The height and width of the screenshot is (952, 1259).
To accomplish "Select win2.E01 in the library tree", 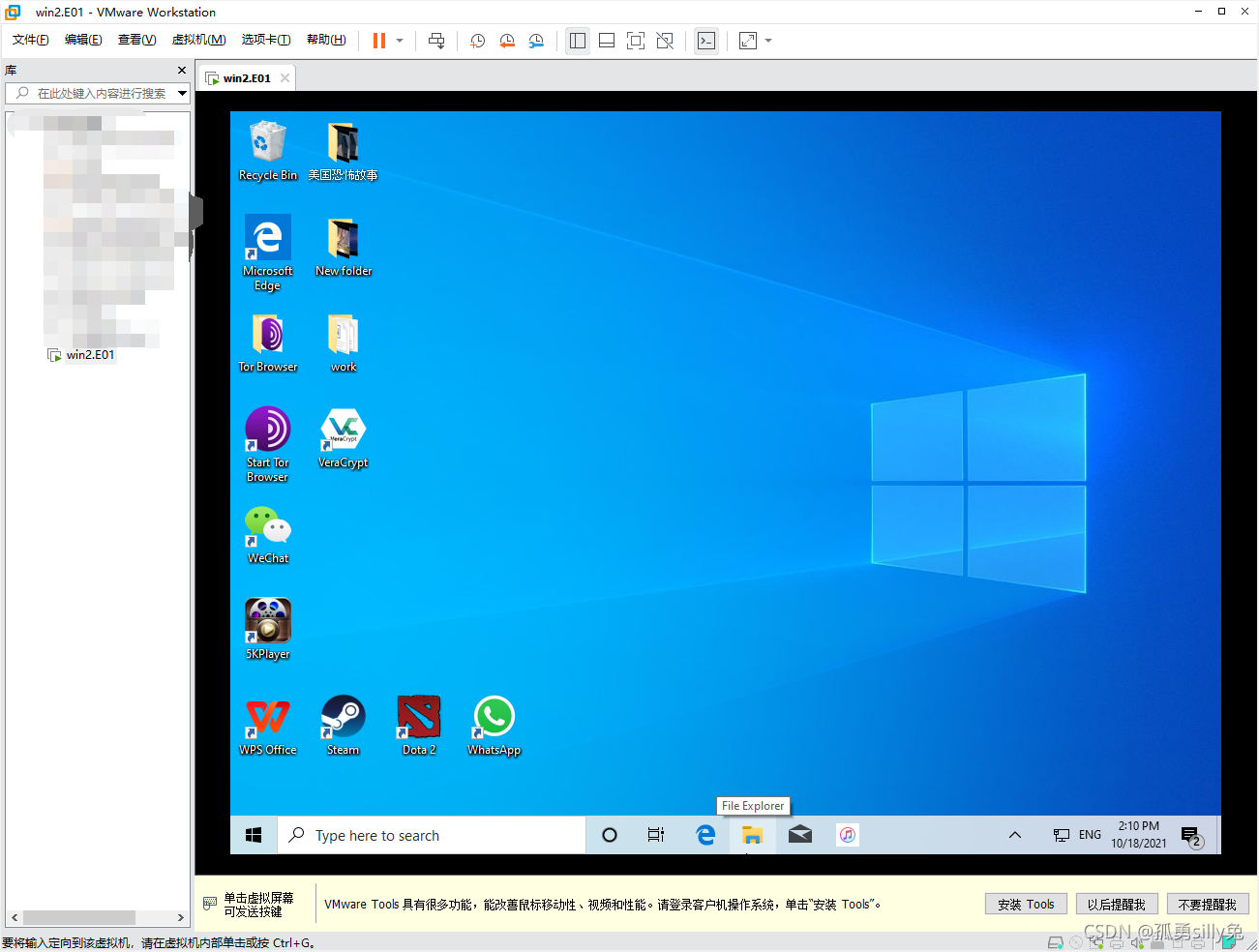I will 90,355.
